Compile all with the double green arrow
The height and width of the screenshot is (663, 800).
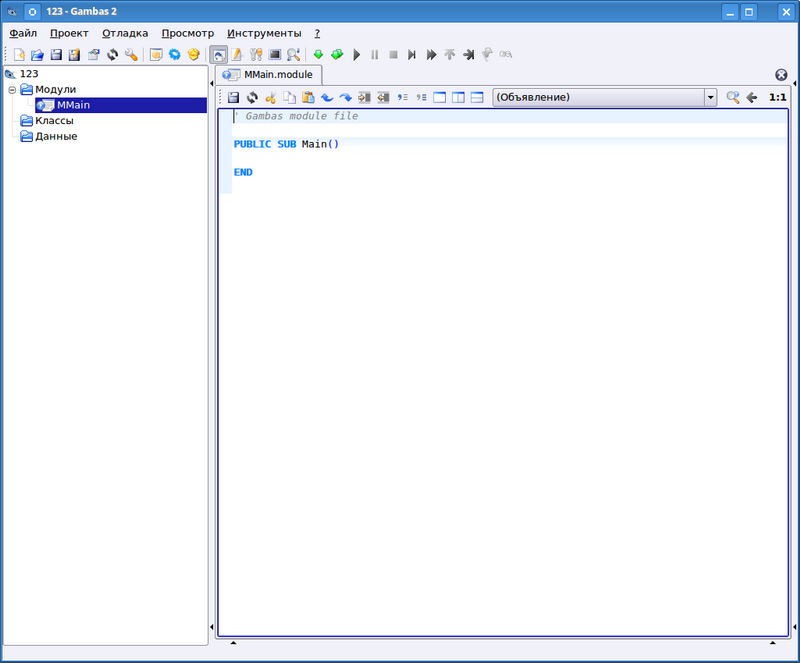coord(337,54)
